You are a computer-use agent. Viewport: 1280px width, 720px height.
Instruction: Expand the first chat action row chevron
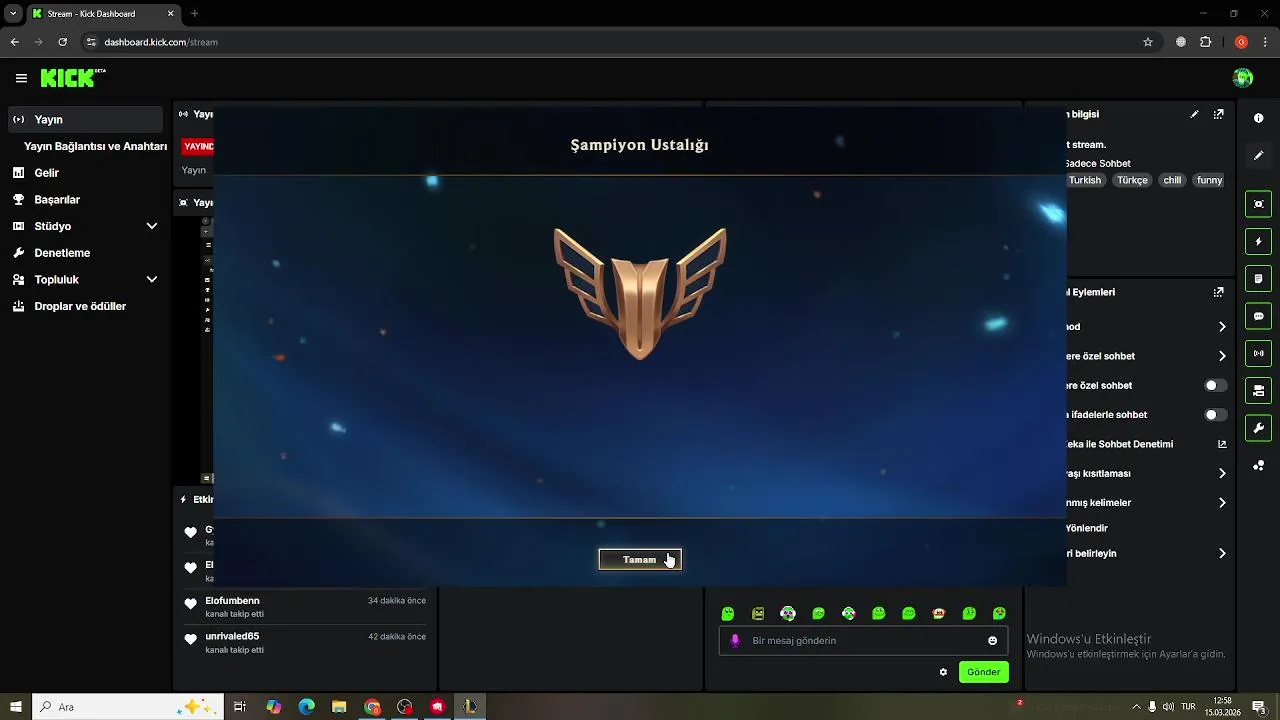coord(1222,327)
